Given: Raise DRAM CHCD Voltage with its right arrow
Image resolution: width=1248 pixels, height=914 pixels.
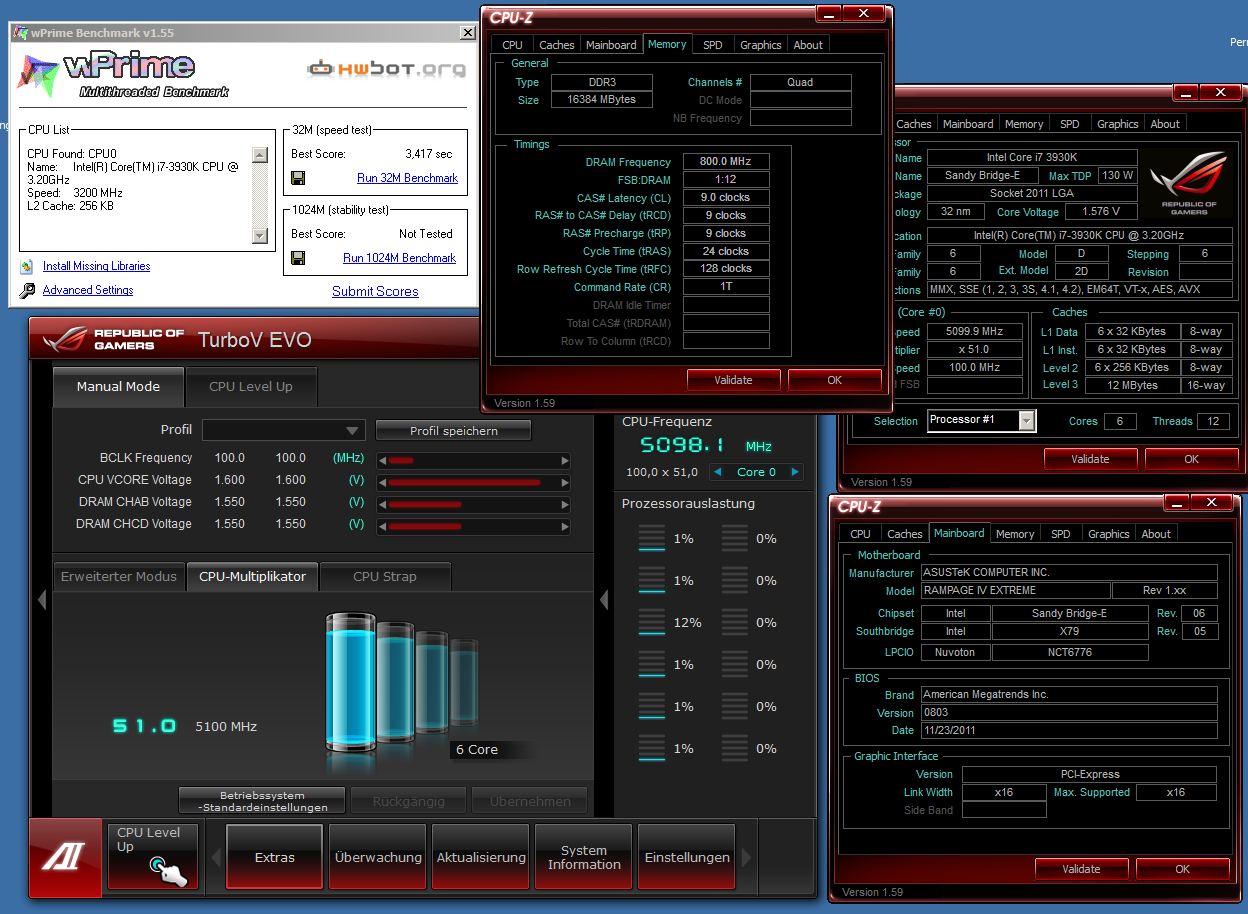Looking at the screenshot, I should pos(565,526).
